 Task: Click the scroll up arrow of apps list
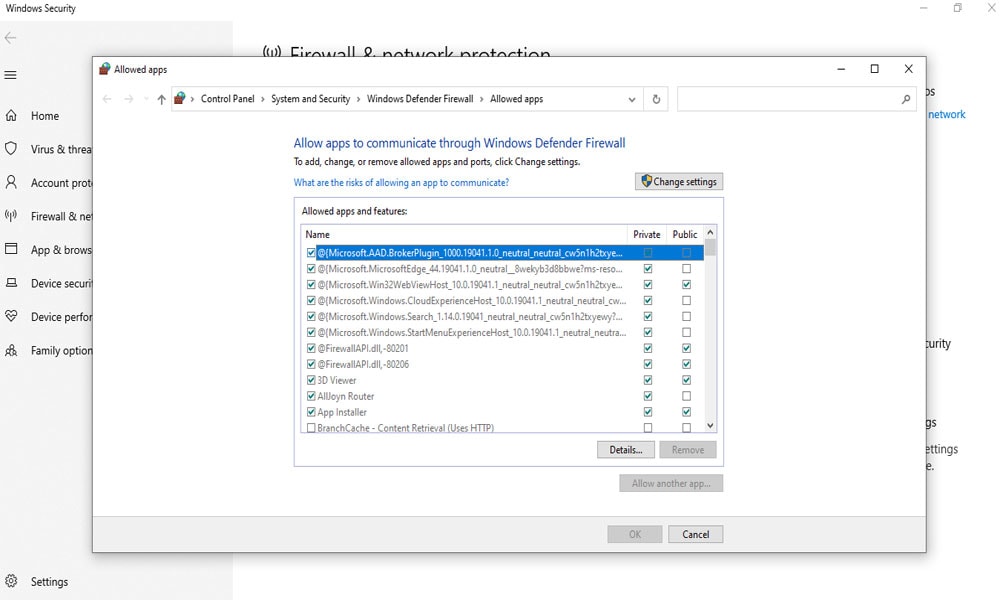(x=710, y=233)
